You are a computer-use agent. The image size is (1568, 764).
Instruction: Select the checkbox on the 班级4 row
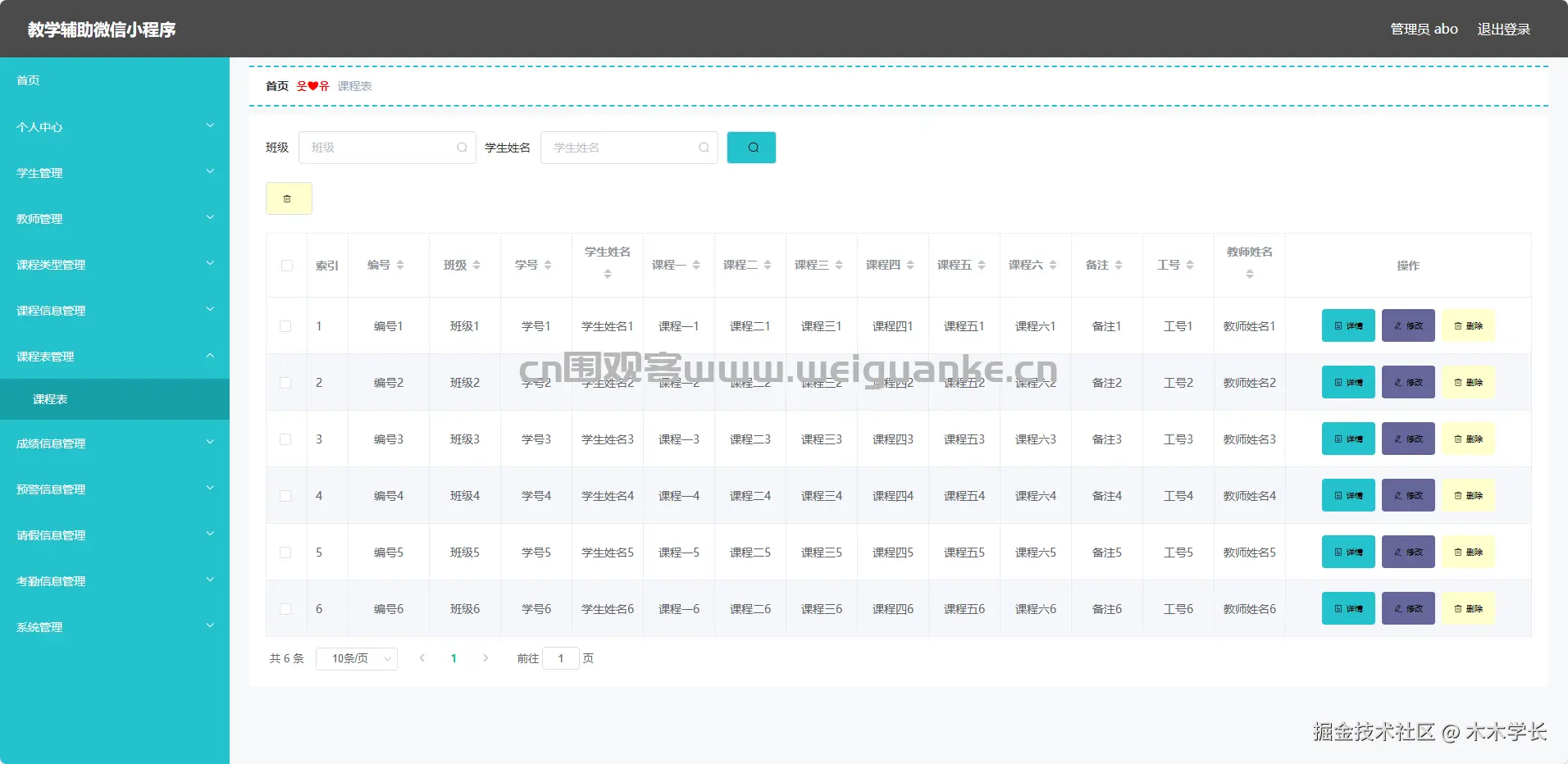pos(286,496)
